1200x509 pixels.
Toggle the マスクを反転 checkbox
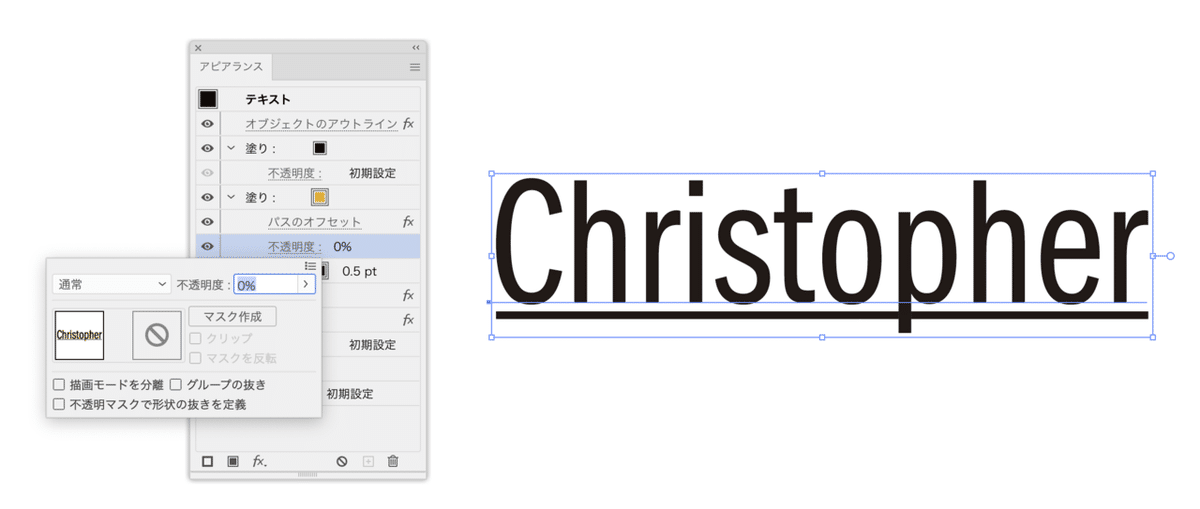(x=195, y=358)
